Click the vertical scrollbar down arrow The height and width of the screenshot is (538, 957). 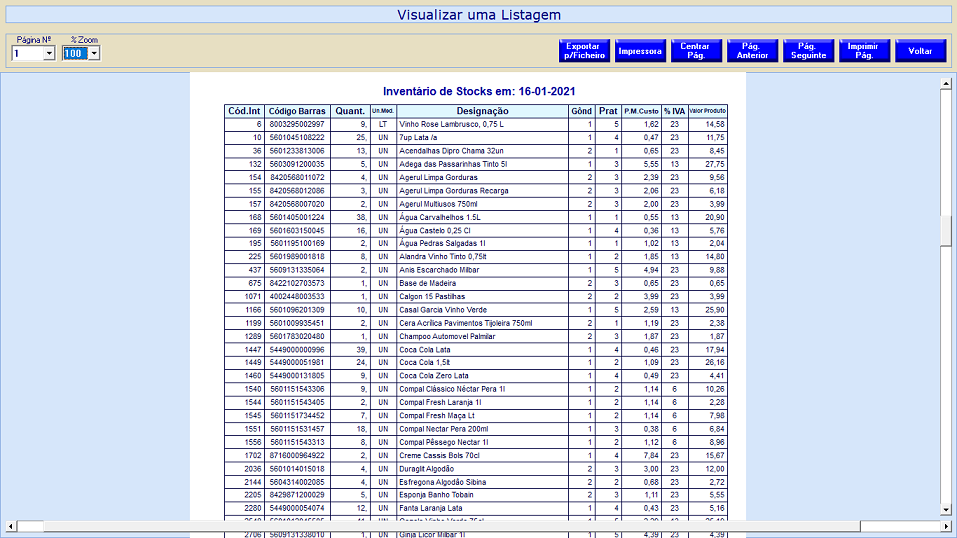(x=946, y=512)
